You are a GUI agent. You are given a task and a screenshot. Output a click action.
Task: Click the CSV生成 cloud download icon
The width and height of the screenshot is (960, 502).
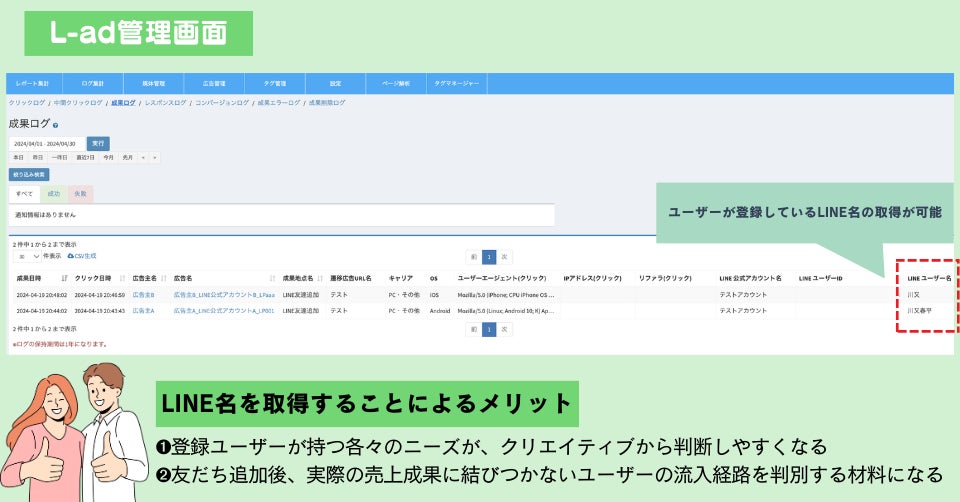(70, 256)
